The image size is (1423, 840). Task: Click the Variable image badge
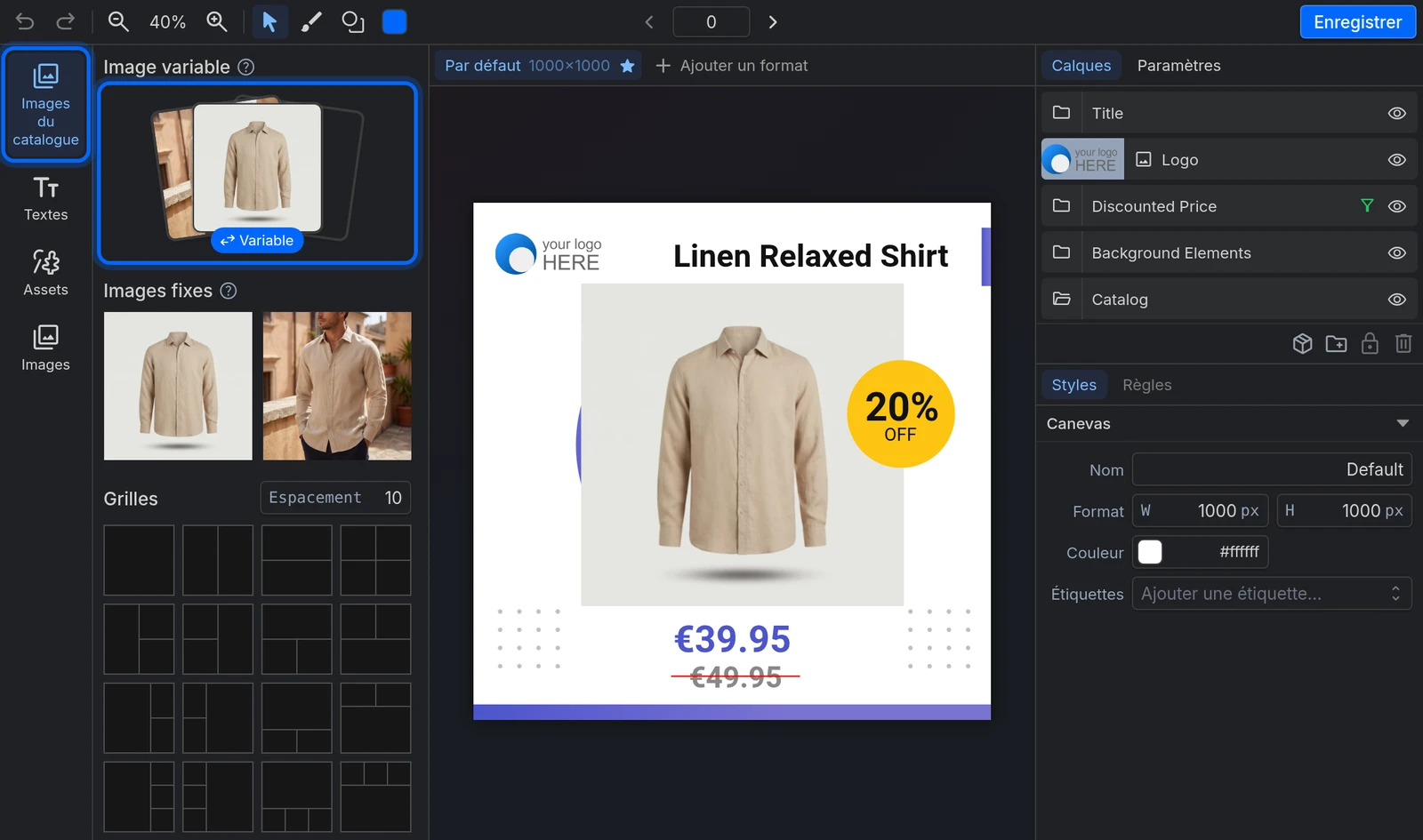257,241
